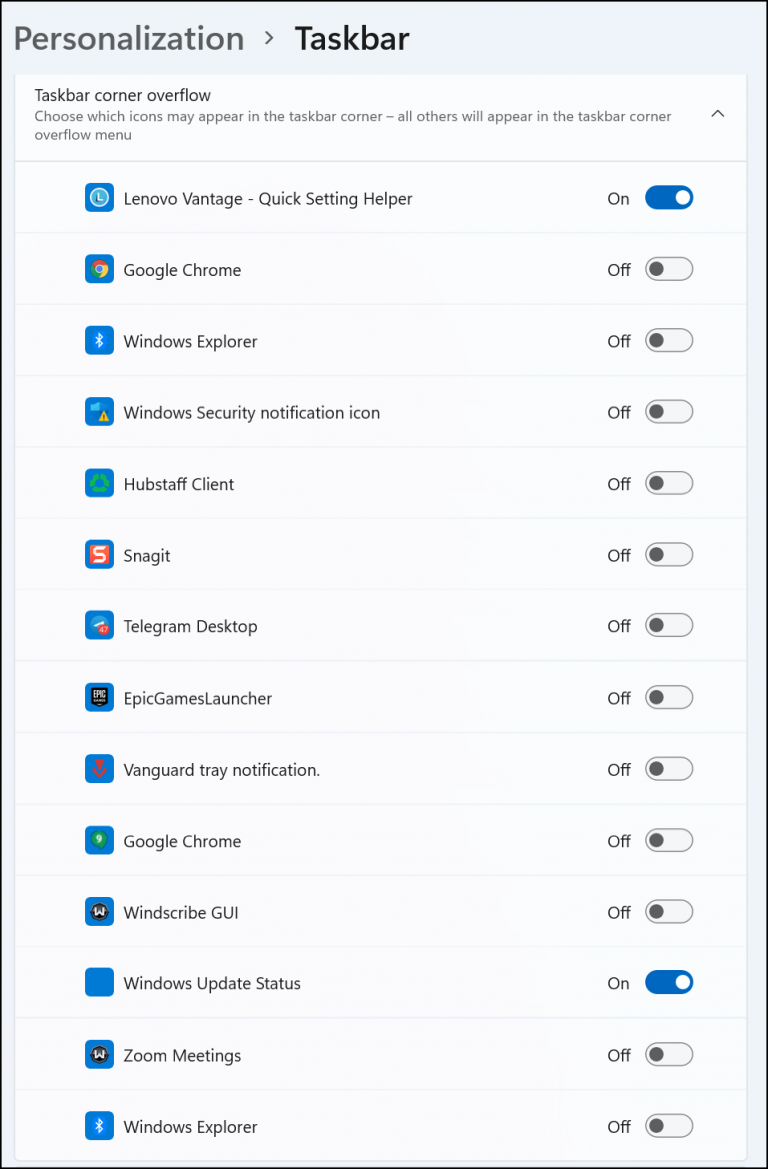Screen dimensions: 768x1169
Task: Collapse the Taskbar corner overflow section
Action: click(718, 114)
